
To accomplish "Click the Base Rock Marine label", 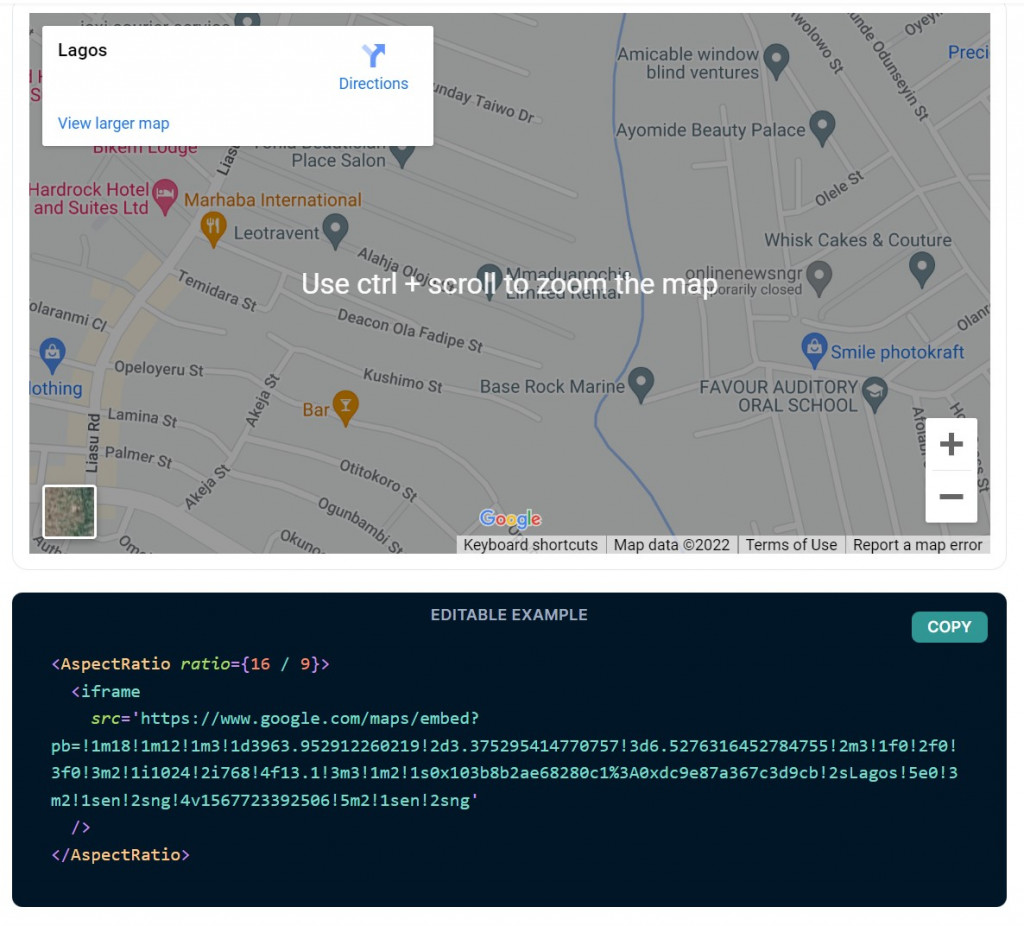I will pos(552,387).
